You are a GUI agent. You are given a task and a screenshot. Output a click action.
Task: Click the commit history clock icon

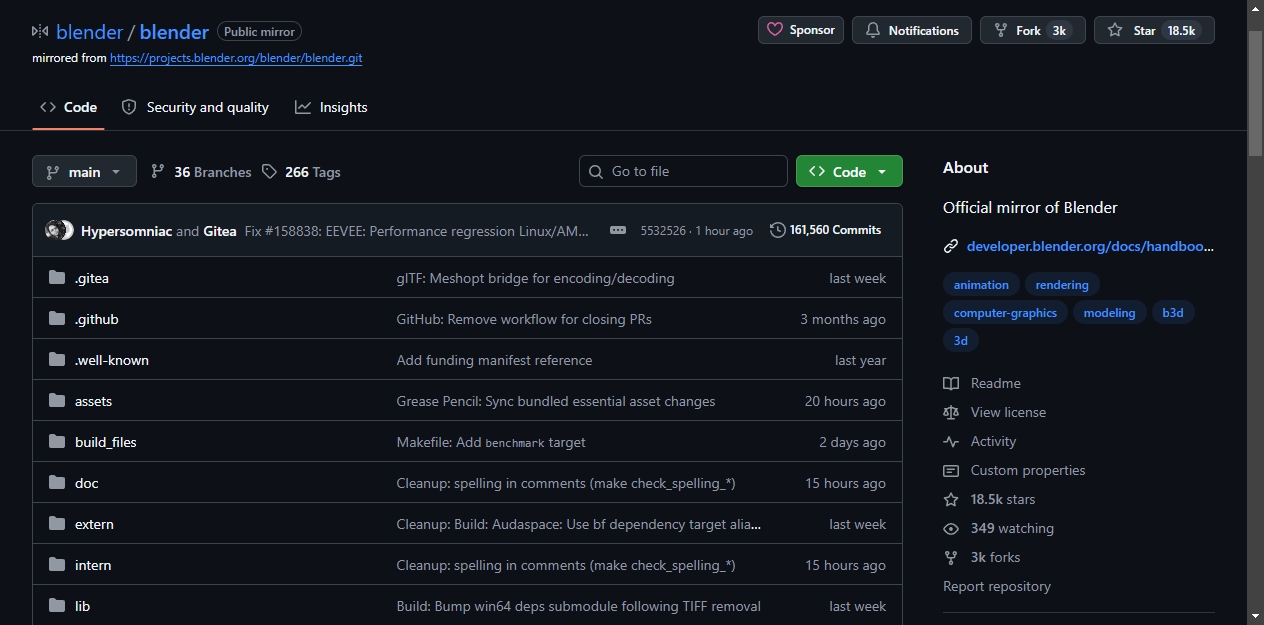click(x=778, y=230)
